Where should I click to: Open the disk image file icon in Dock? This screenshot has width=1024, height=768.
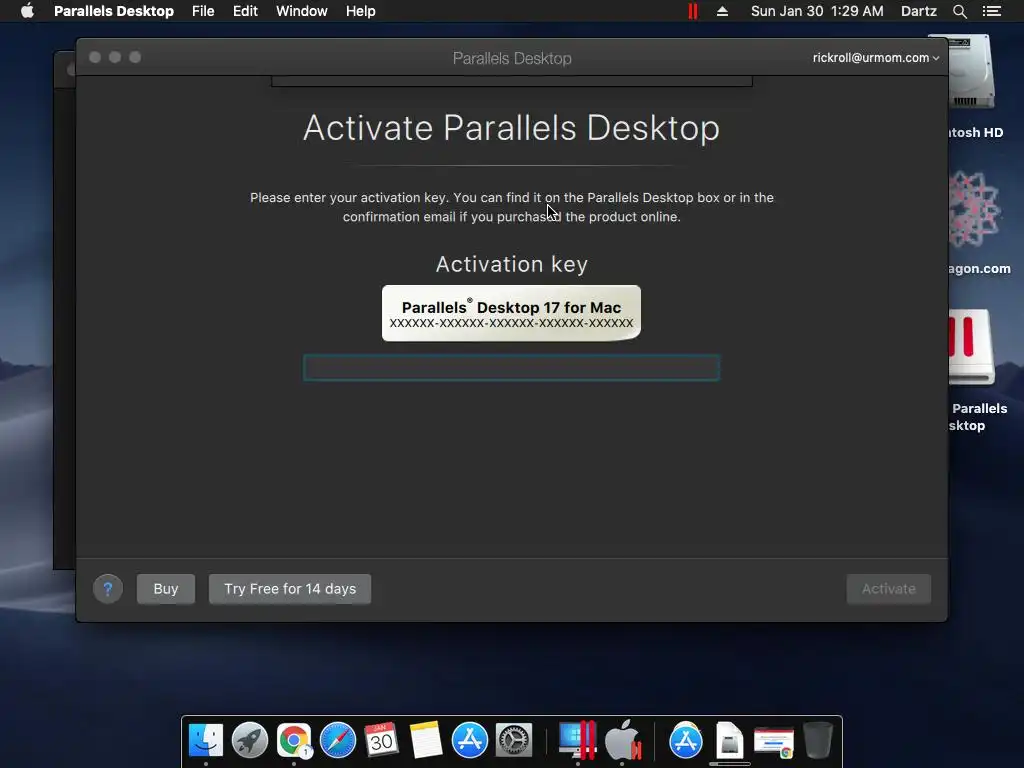point(729,740)
